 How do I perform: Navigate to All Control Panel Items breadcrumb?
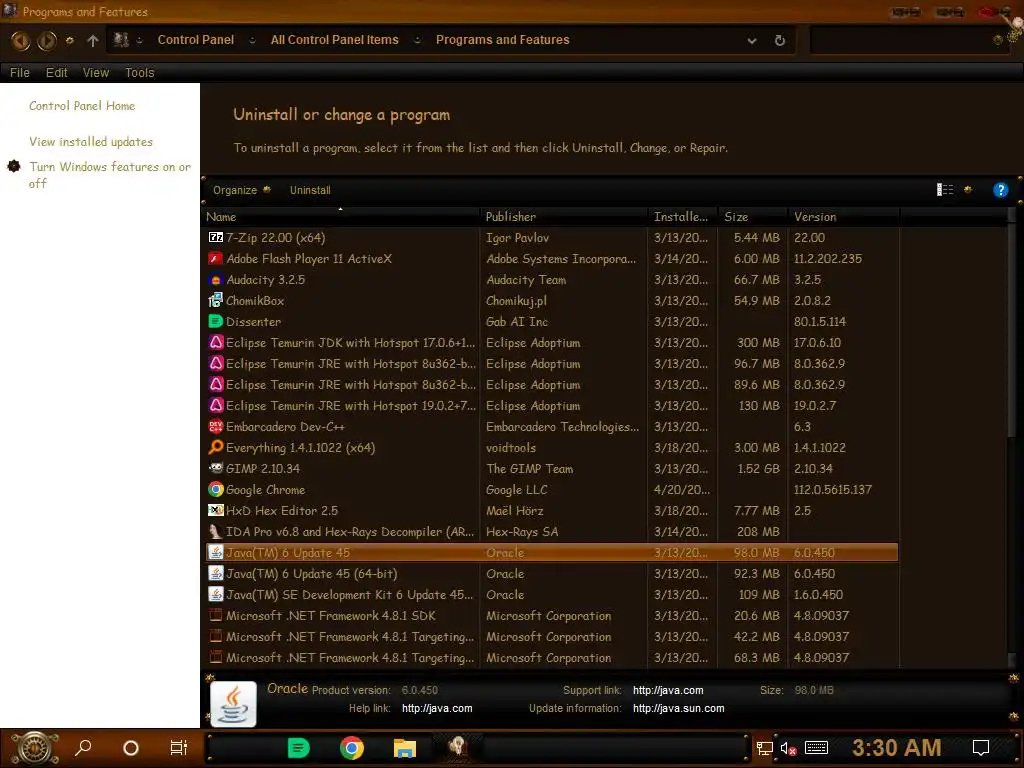point(334,40)
